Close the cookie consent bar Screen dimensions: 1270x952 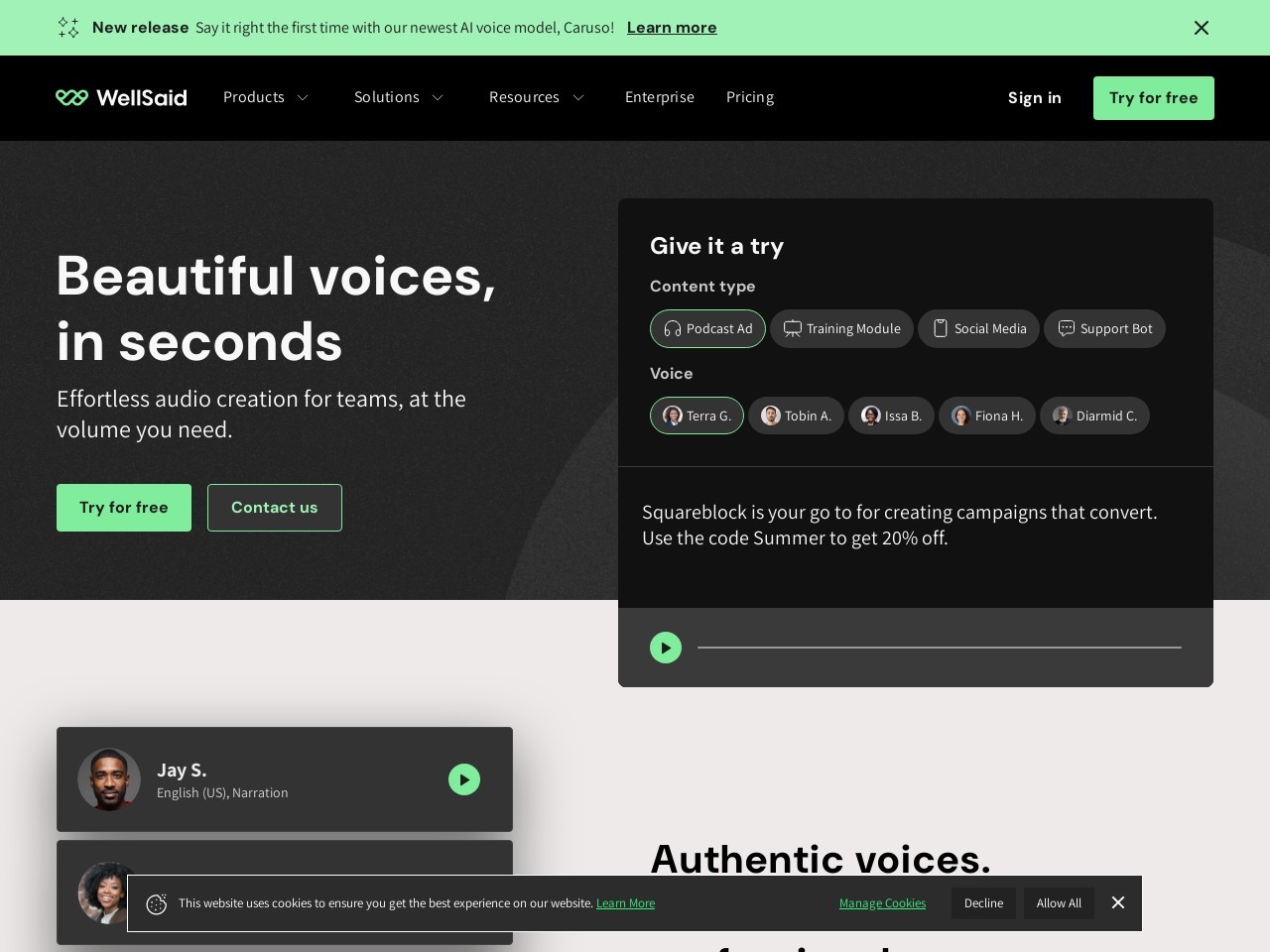tap(1118, 902)
